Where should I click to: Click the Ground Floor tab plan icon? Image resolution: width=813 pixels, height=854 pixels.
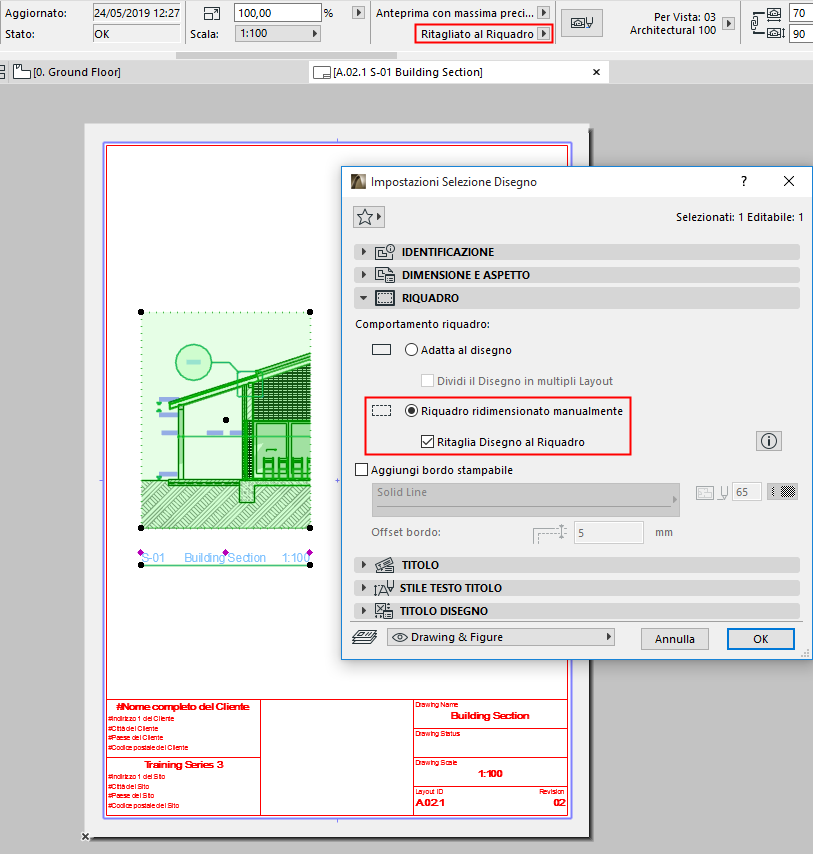click(21, 71)
